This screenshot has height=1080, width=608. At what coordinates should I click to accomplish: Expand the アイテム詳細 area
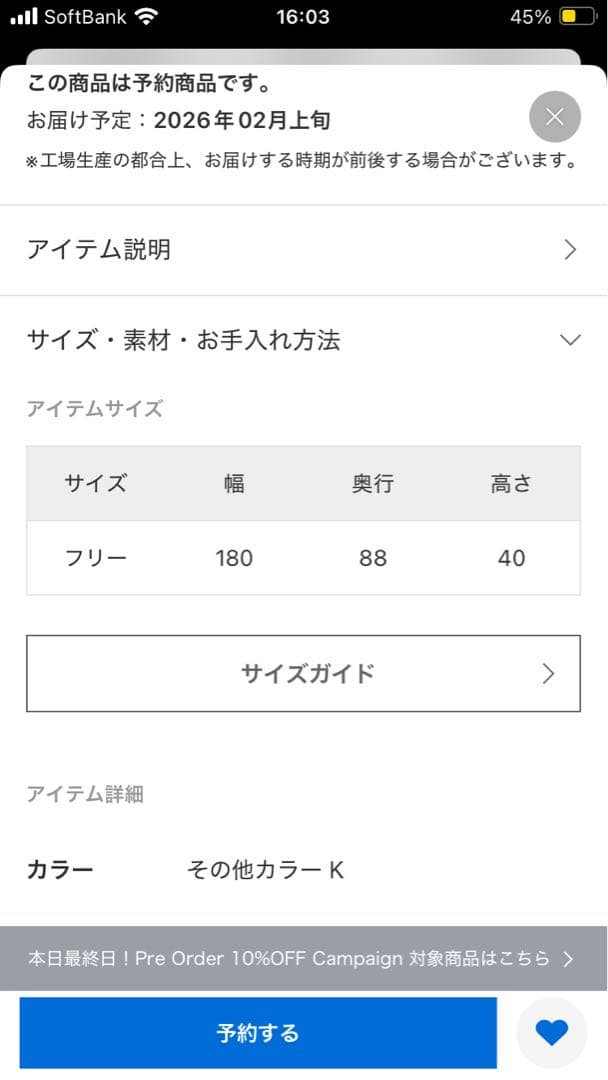(84, 794)
